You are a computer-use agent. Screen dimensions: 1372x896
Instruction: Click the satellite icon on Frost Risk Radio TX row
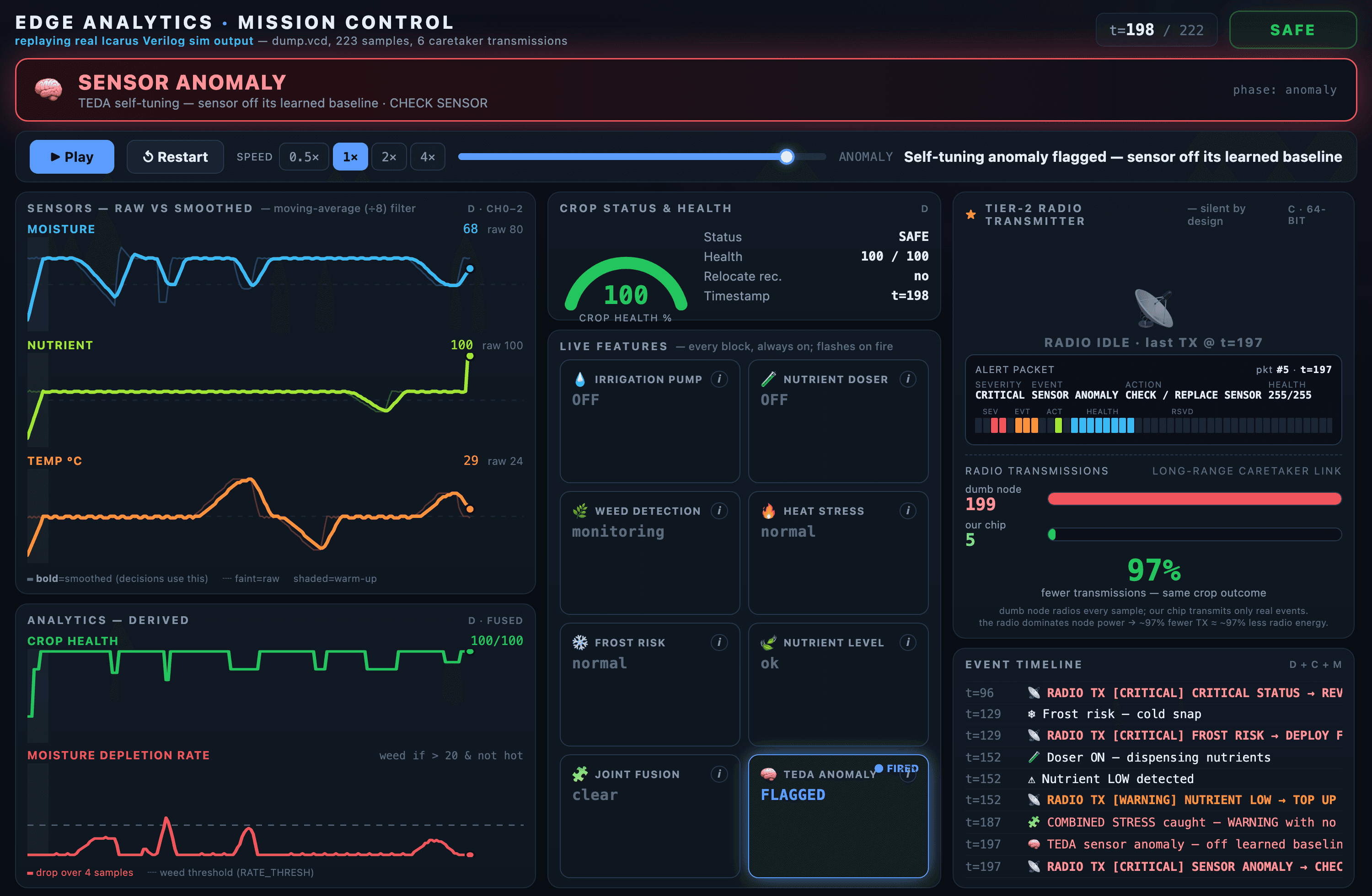pos(1034,735)
